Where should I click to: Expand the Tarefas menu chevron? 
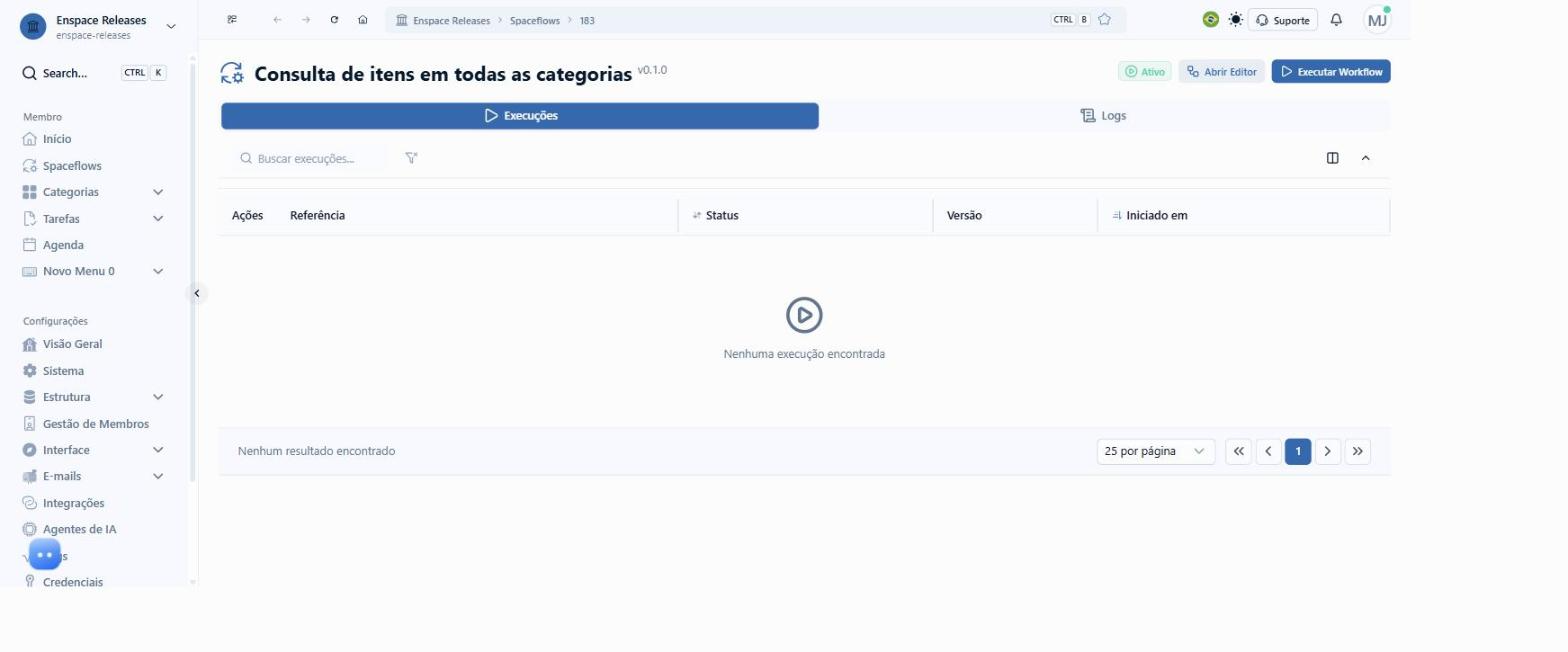tap(158, 219)
